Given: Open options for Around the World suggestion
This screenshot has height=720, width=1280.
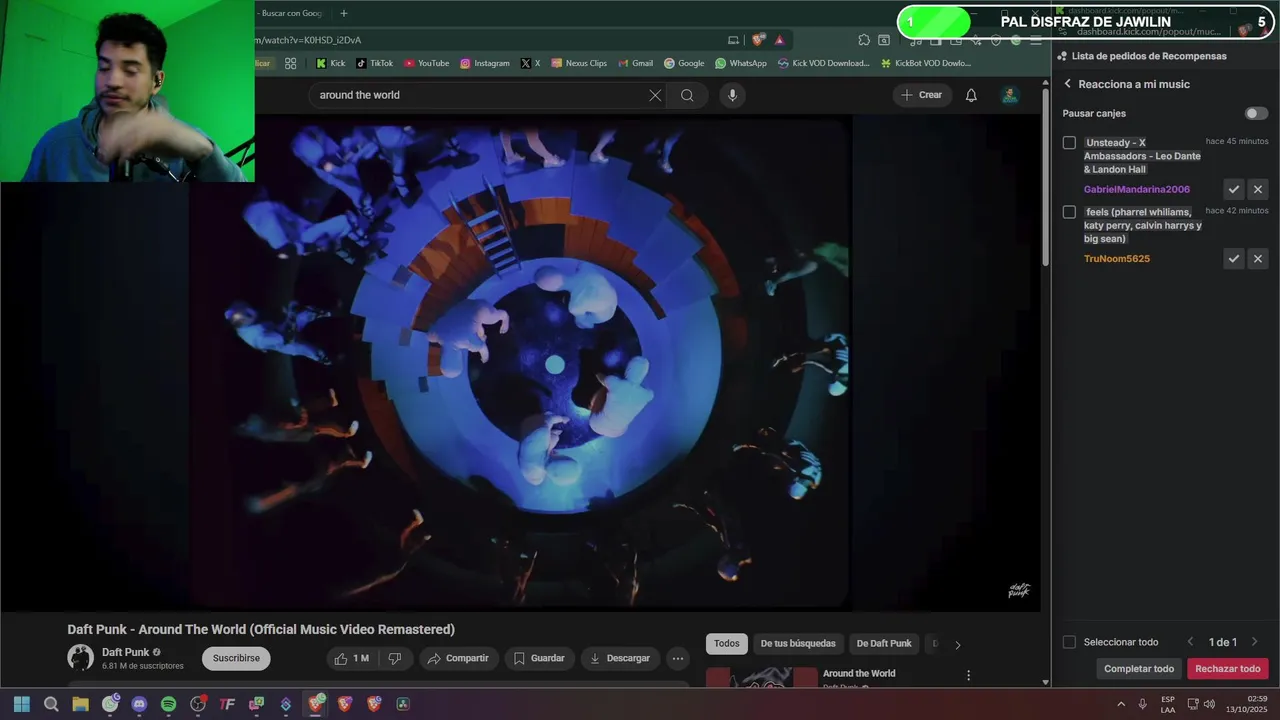Looking at the screenshot, I should click(x=968, y=675).
